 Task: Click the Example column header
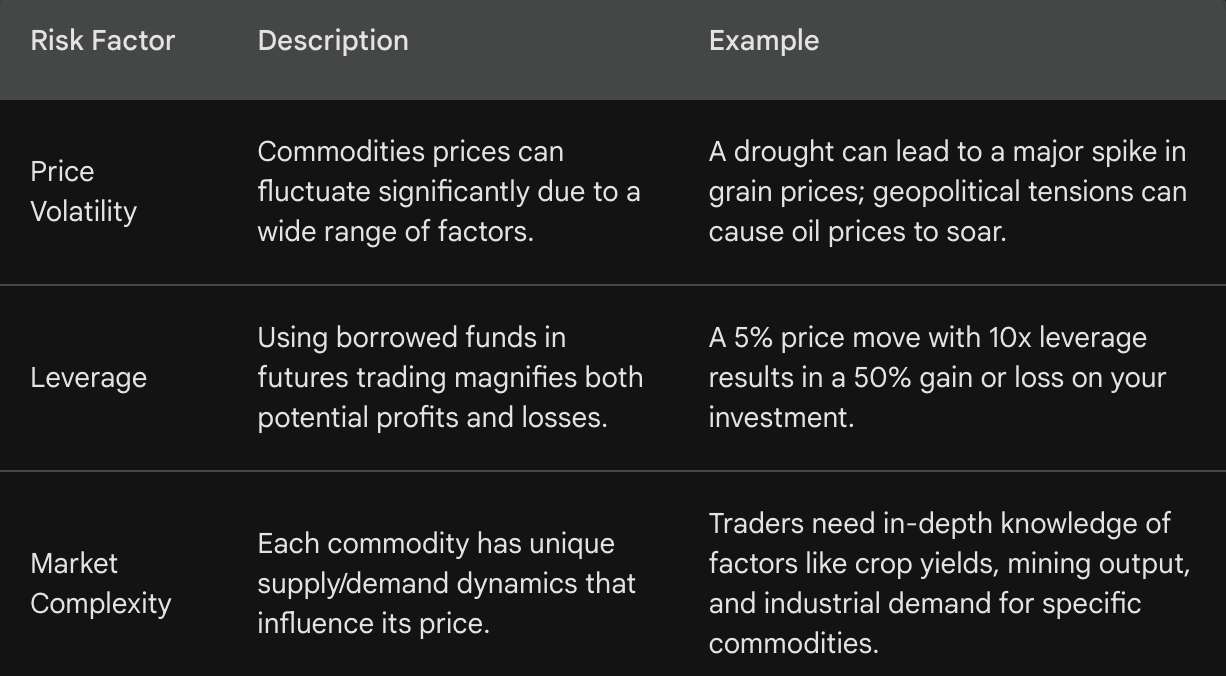(764, 41)
